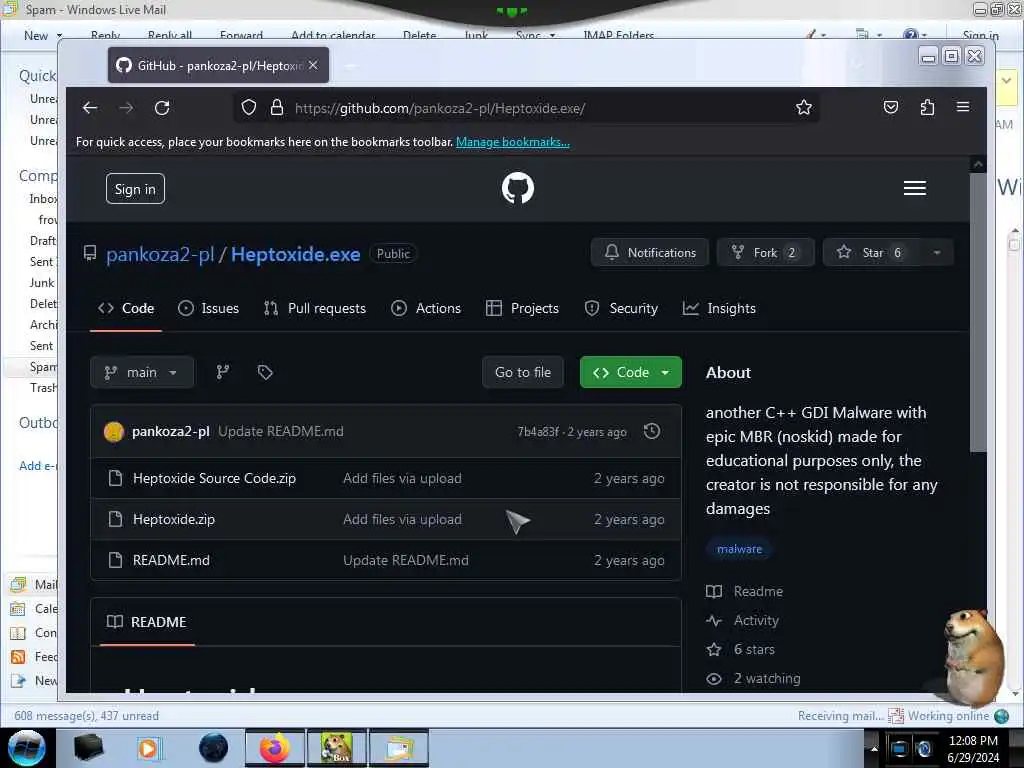
Task: Open the Heptoxide.exe repository name link
Action: (295, 254)
